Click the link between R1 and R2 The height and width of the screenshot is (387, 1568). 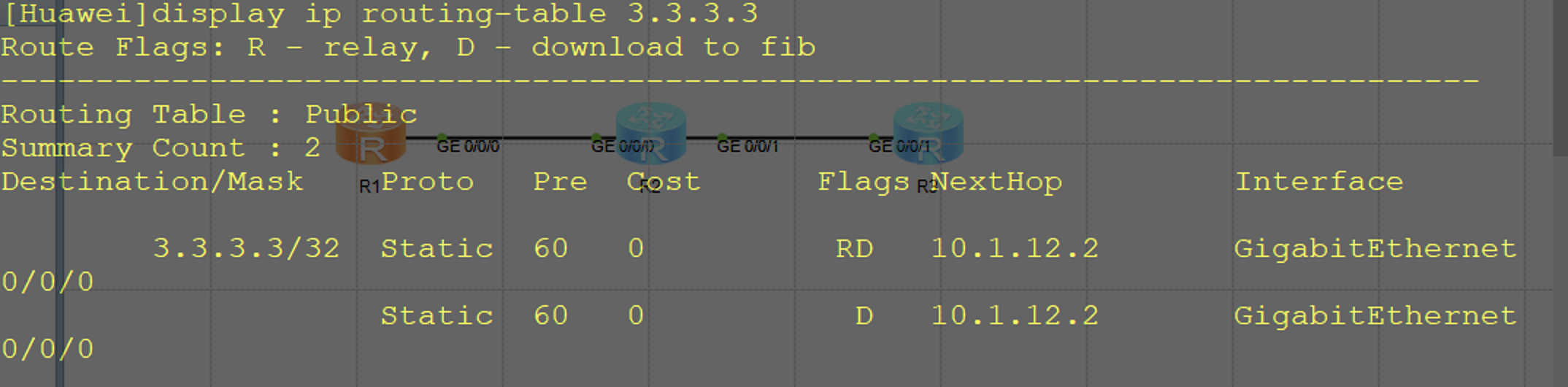[511, 137]
